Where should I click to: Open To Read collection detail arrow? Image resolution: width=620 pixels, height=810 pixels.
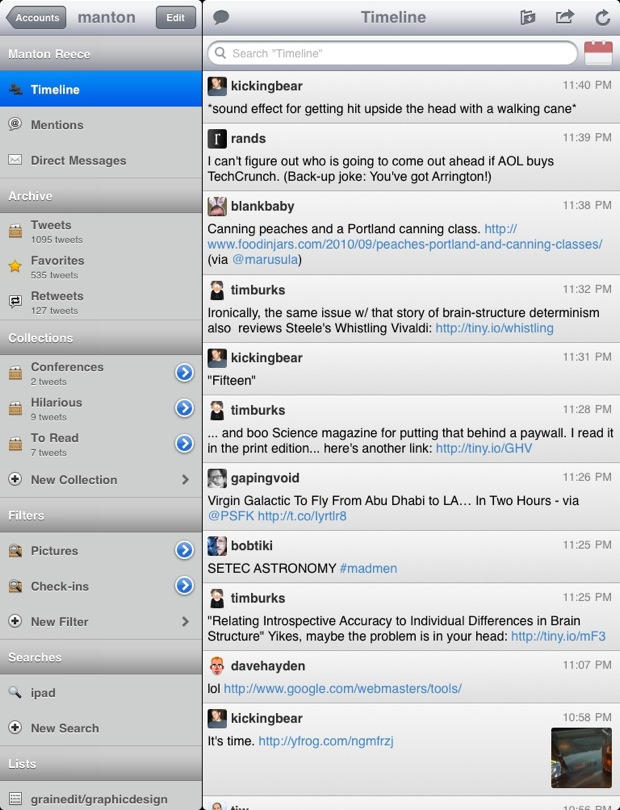tap(184, 443)
